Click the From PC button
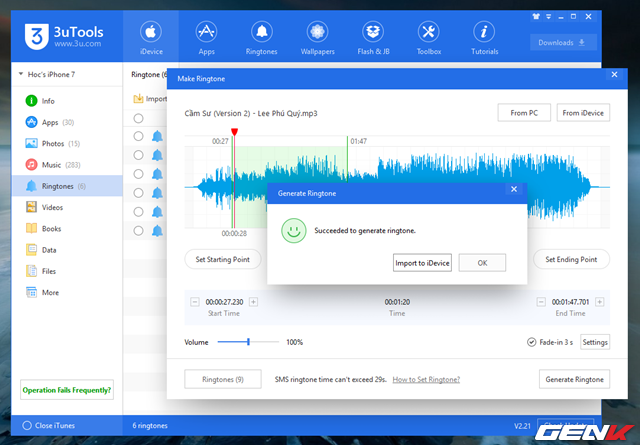Image resolution: width=640 pixels, height=445 pixels. point(524,113)
